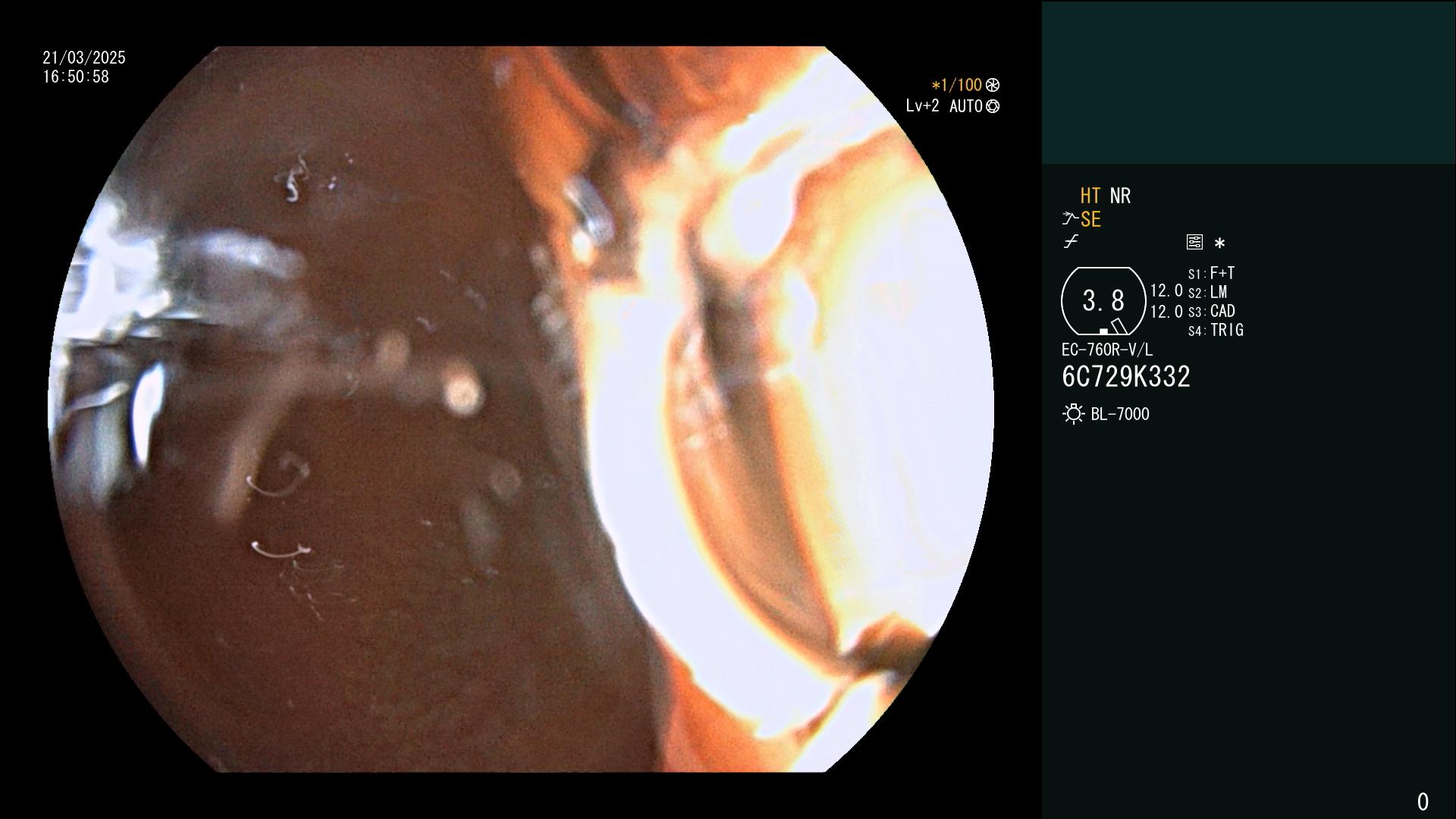Click the iris aperture icon beside AUTO
Screen dimensions: 1456x819
[x=993, y=106]
